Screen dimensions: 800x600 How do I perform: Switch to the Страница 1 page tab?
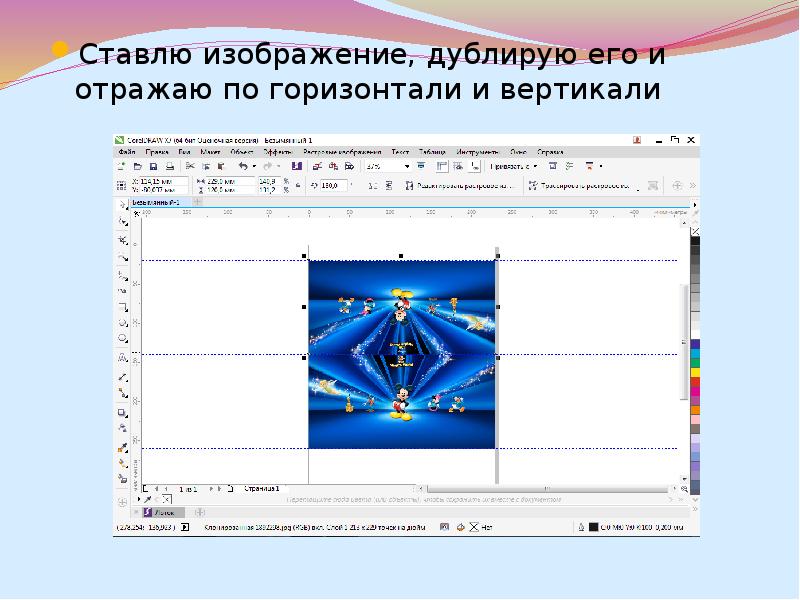(262, 488)
